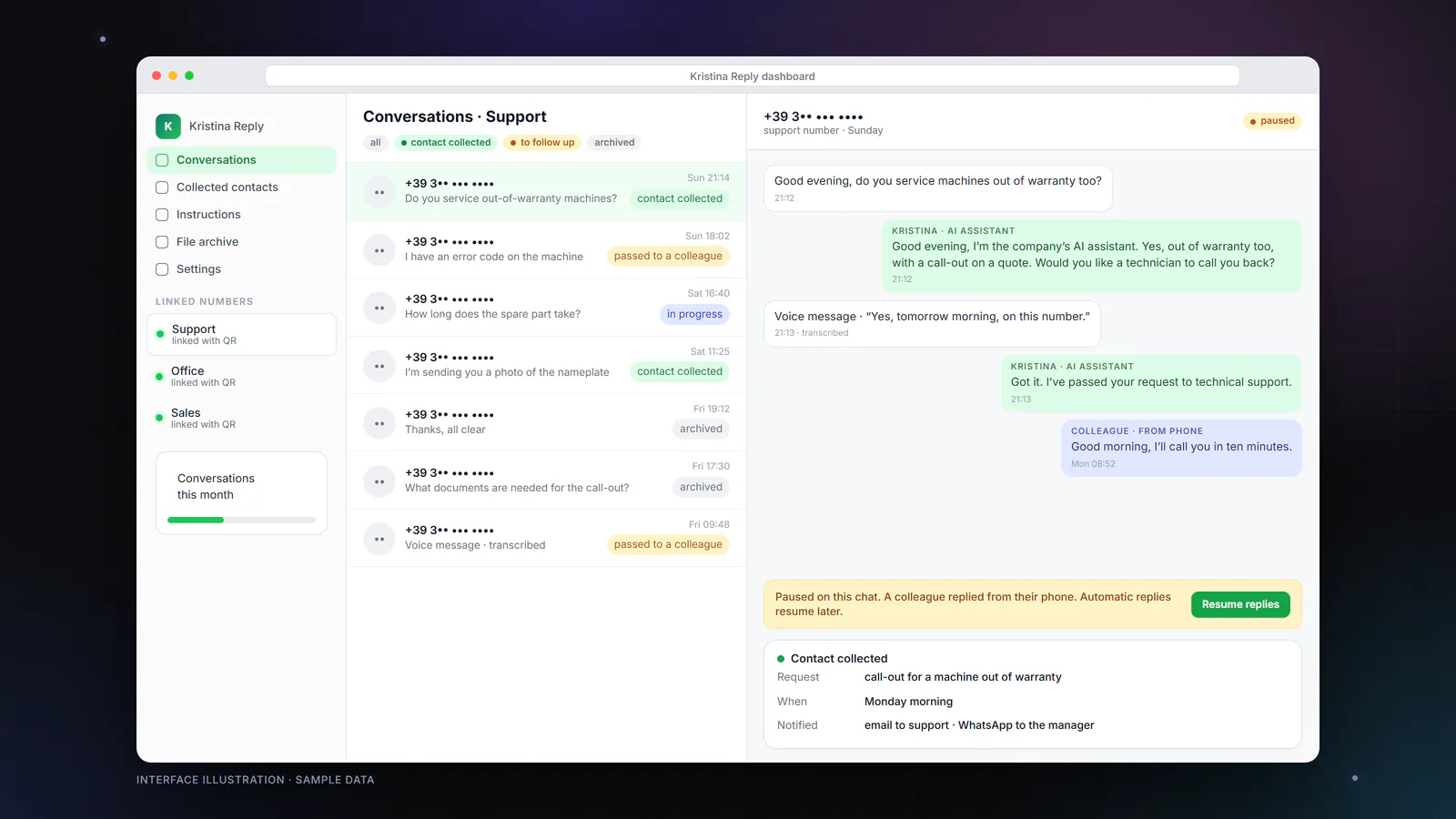Filter by contact collected chip
The width and height of the screenshot is (1456, 819).
coord(446,143)
